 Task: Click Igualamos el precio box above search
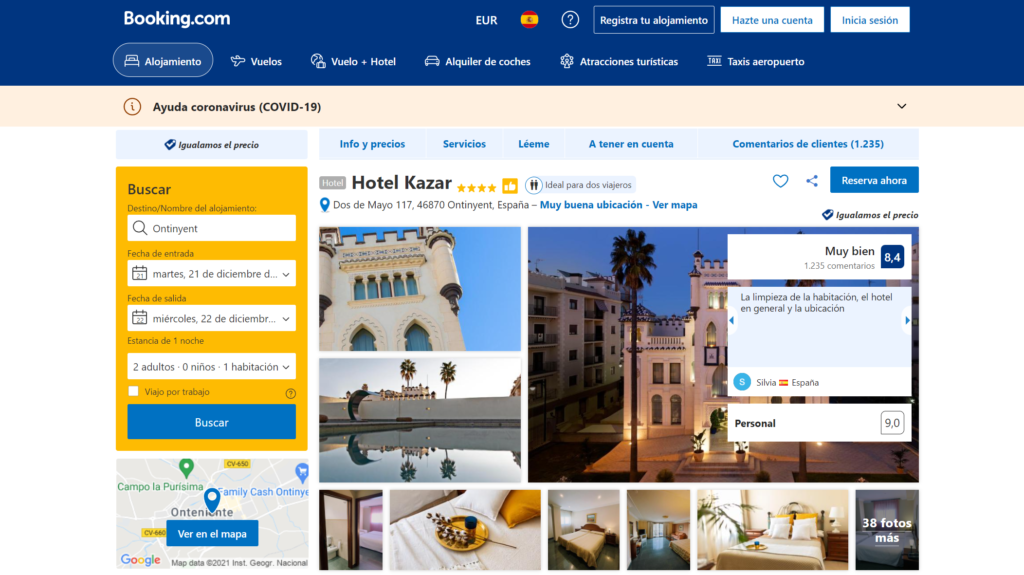(212, 144)
